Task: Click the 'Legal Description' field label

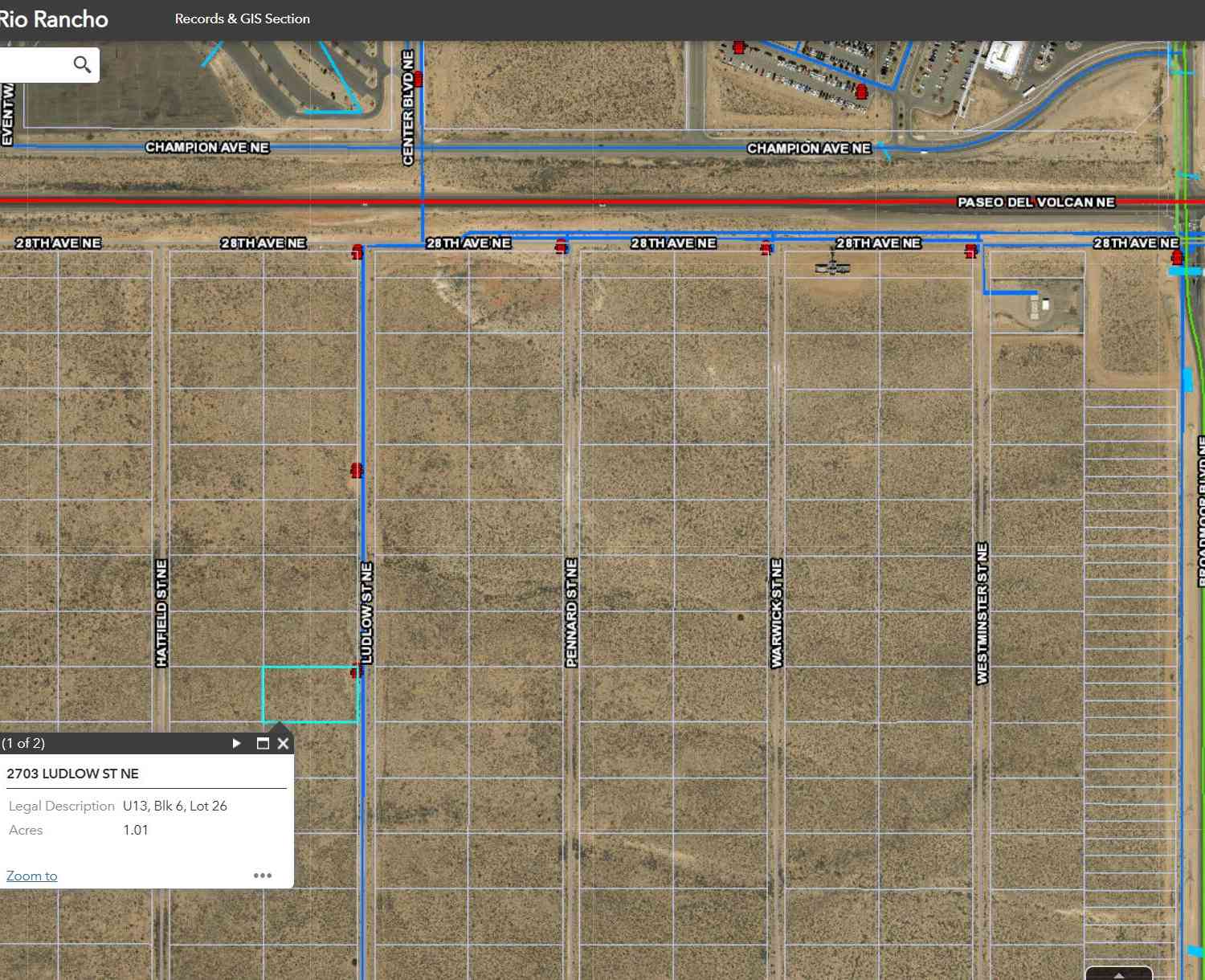Action: (62, 806)
